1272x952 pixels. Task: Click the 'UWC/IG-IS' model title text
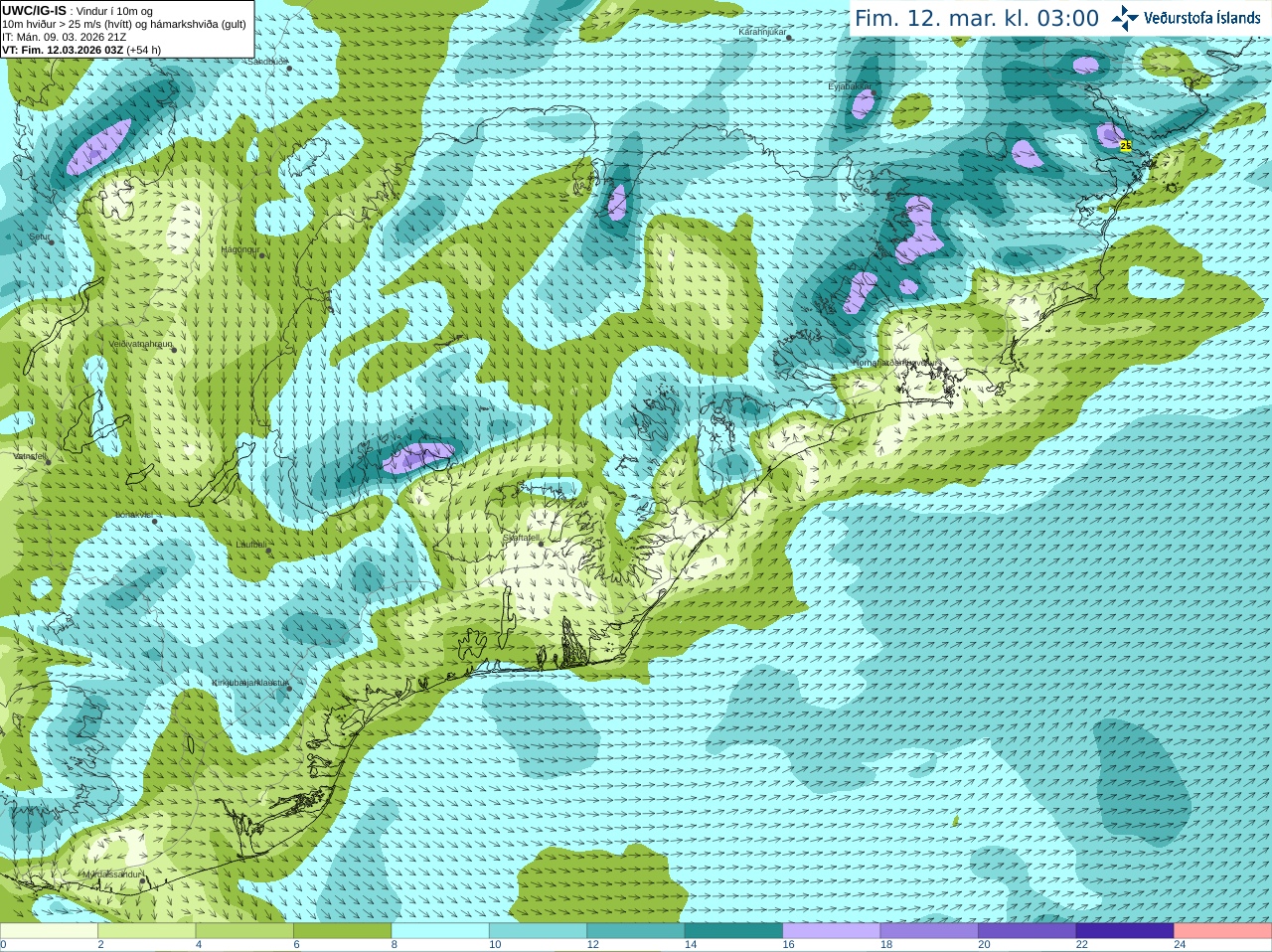coord(34,11)
